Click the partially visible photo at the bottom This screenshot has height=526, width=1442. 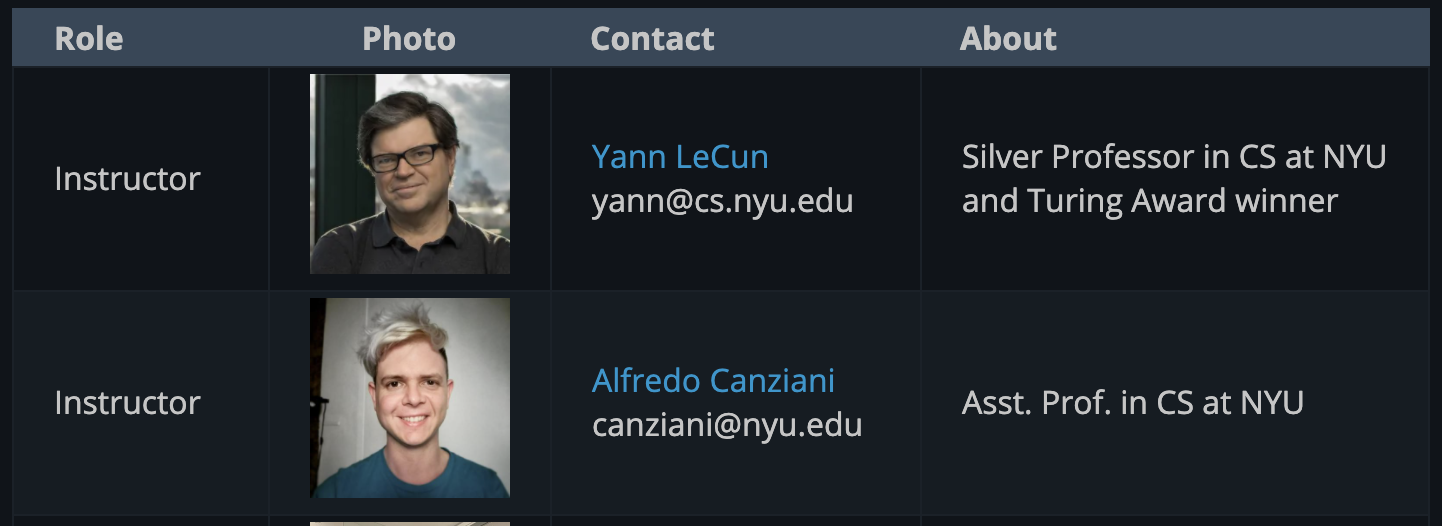(x=410, y=523)
